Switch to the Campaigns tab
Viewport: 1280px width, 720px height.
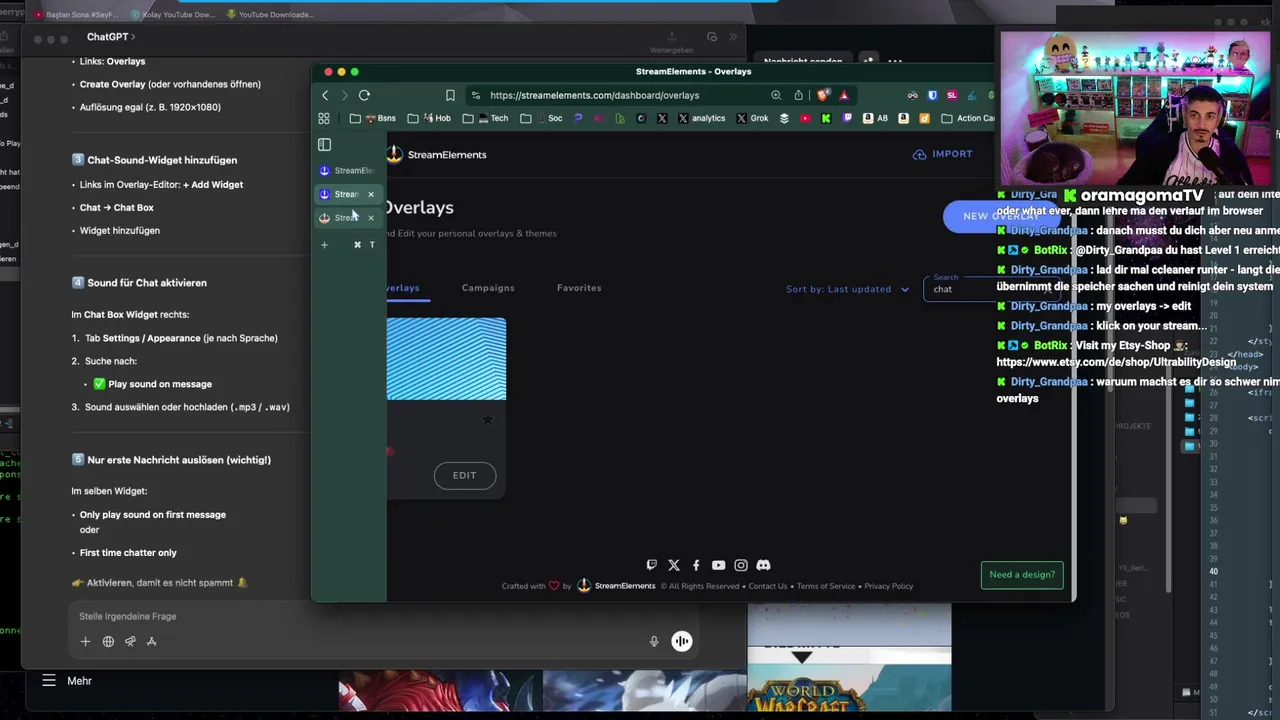pyautogui.click(x=488, y=288)
